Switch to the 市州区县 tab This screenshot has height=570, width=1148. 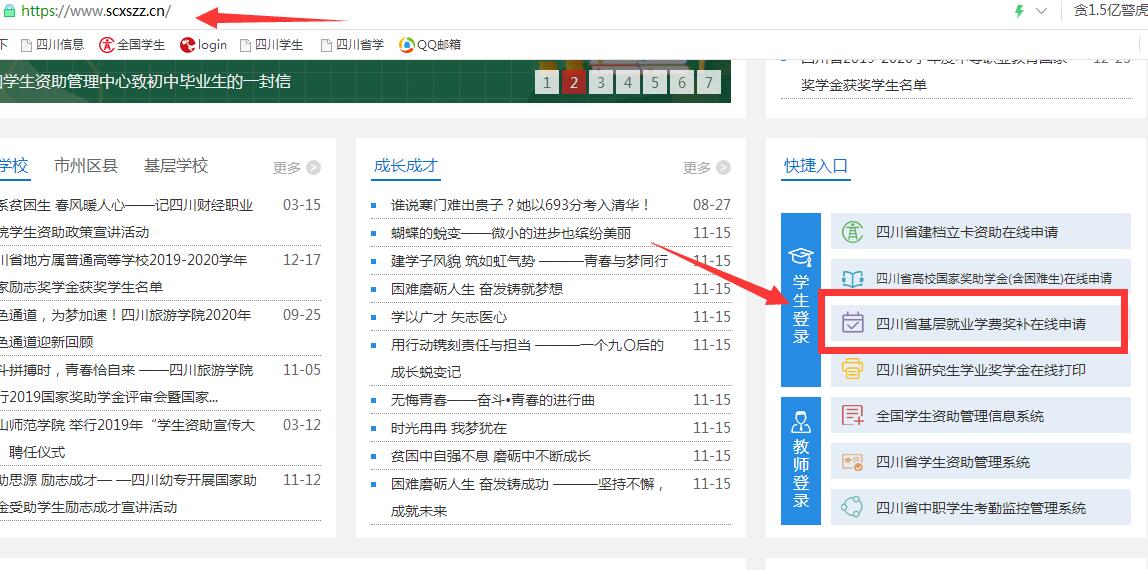pyautogui.click(x=86, y=166)
